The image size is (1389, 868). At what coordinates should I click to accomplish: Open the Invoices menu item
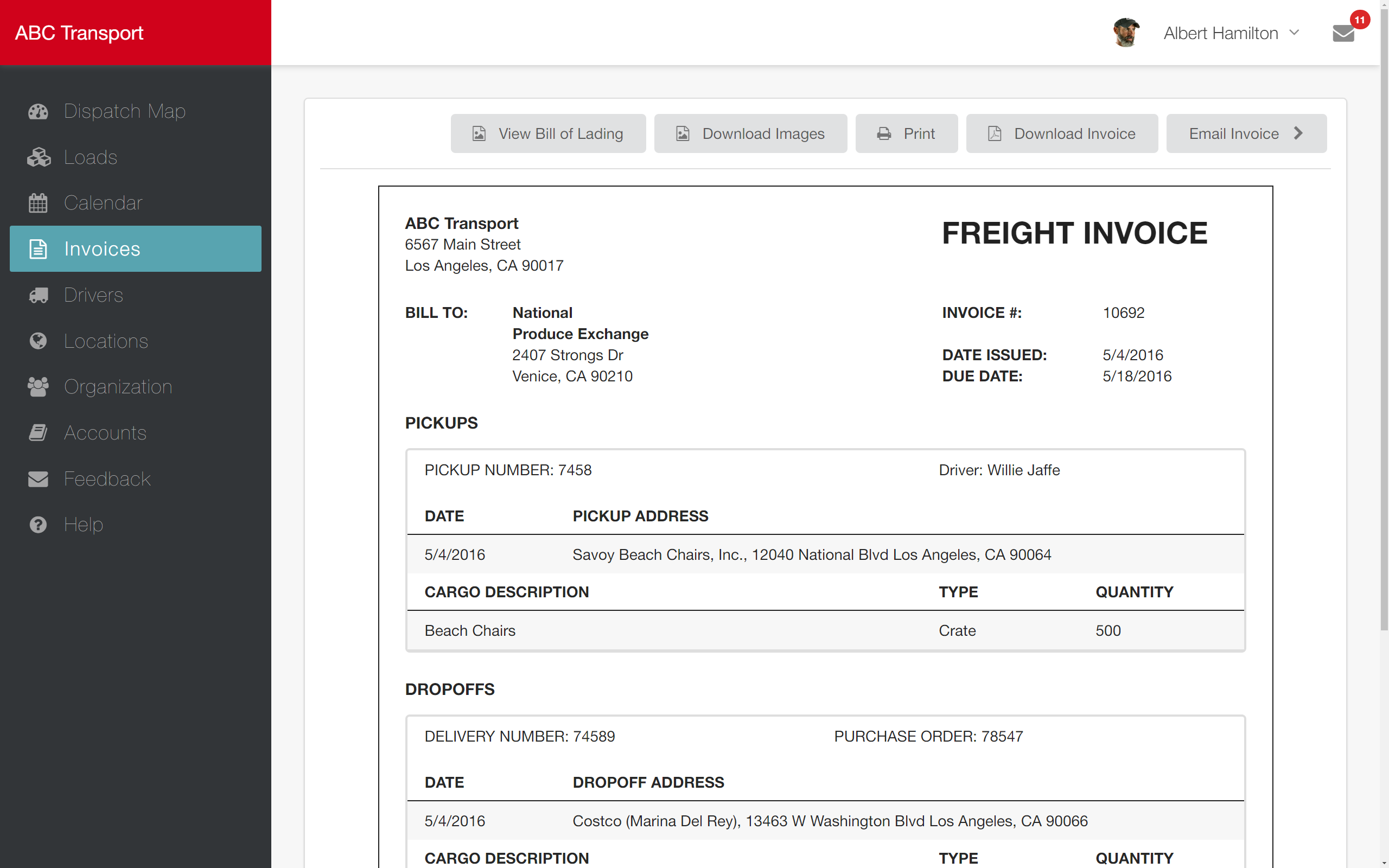click(136, 248)
